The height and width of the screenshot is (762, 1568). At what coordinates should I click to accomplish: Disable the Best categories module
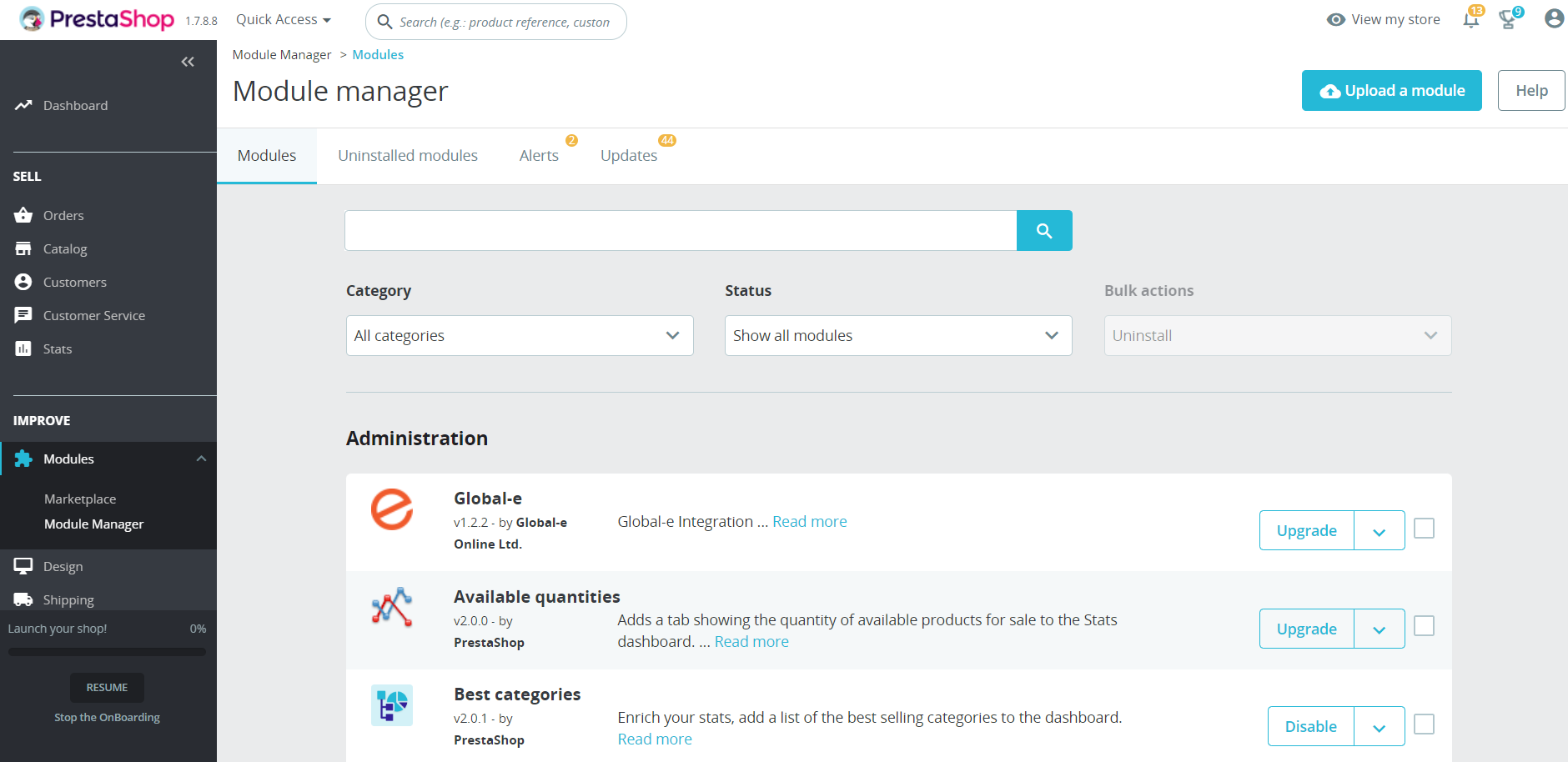click(x=1311, y=727)
